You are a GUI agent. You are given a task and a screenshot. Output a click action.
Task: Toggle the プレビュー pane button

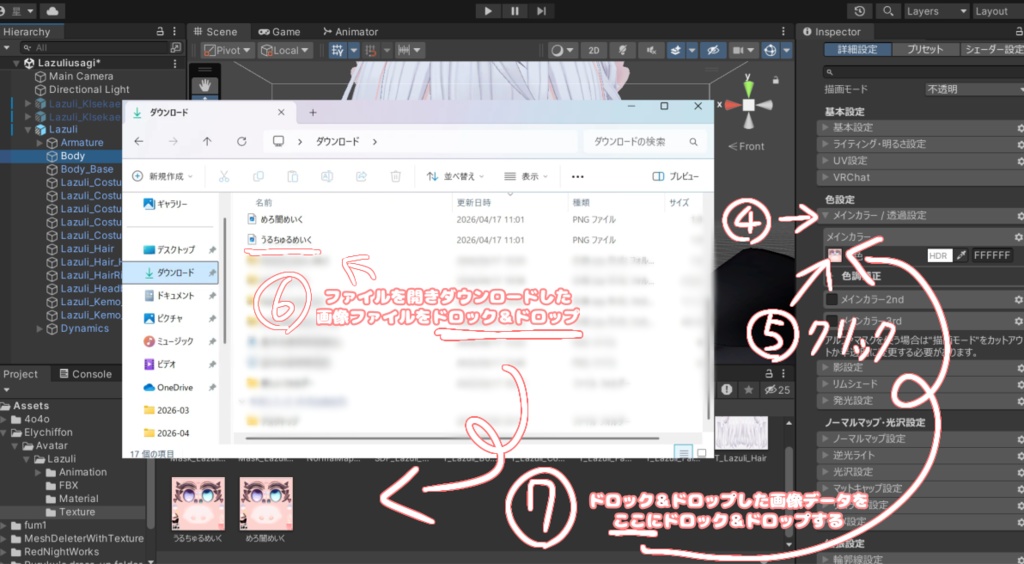[676, 176]
